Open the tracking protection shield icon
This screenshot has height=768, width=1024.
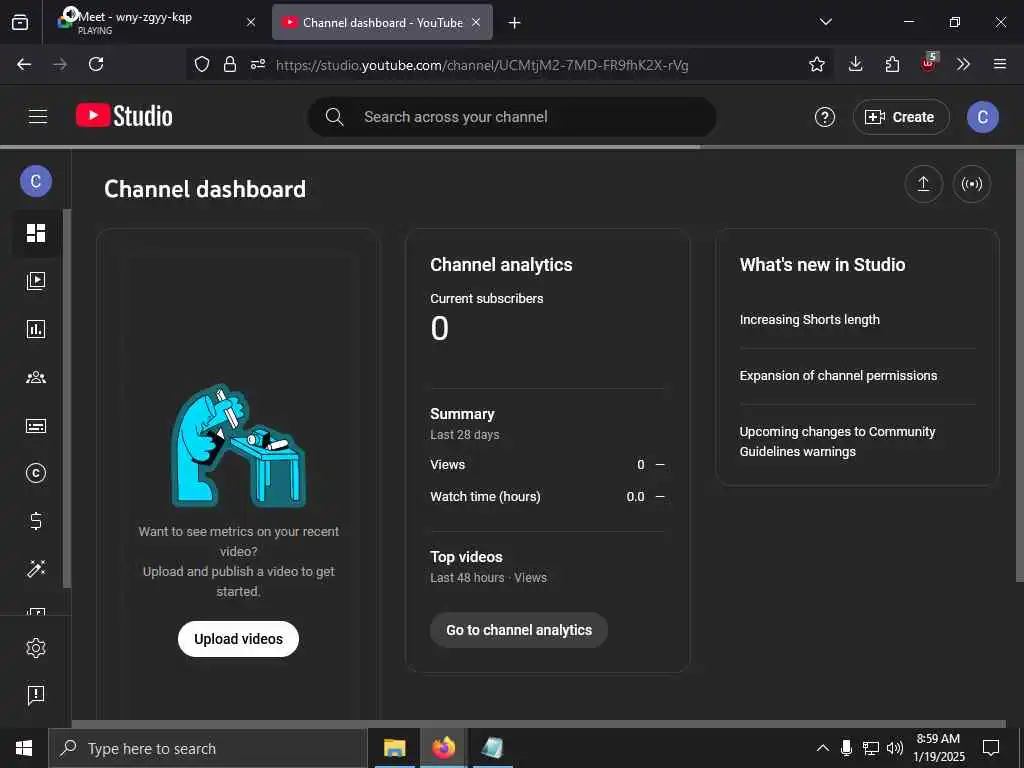point(202,64)
